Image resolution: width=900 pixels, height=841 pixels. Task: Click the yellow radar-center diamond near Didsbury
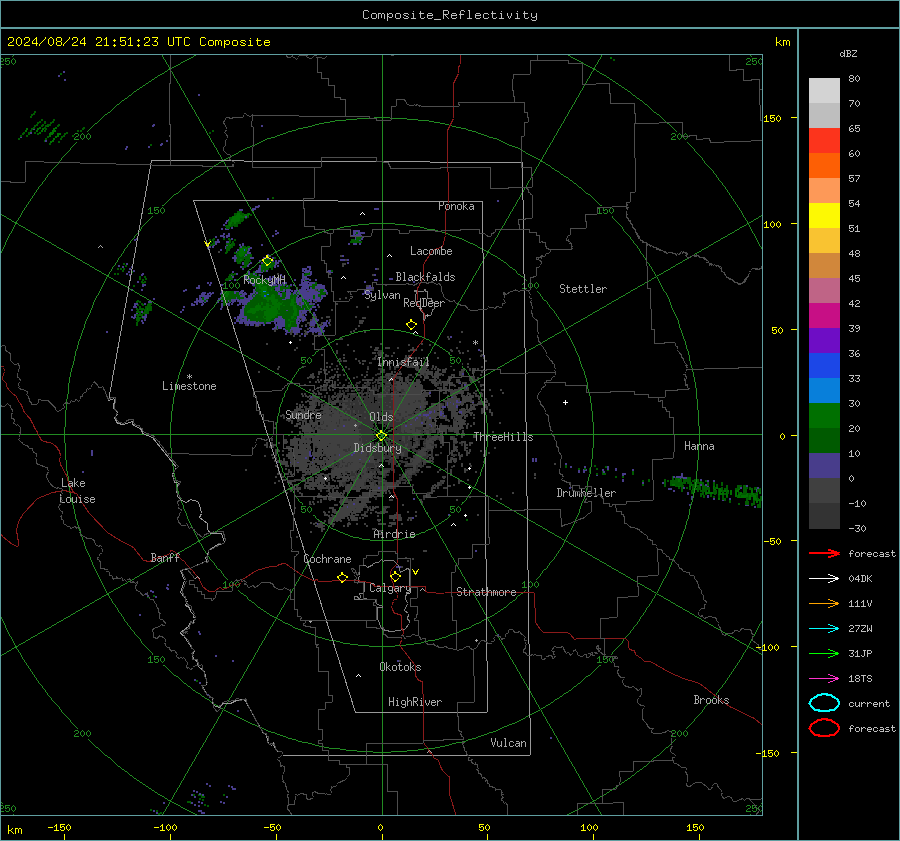point(381,435)
